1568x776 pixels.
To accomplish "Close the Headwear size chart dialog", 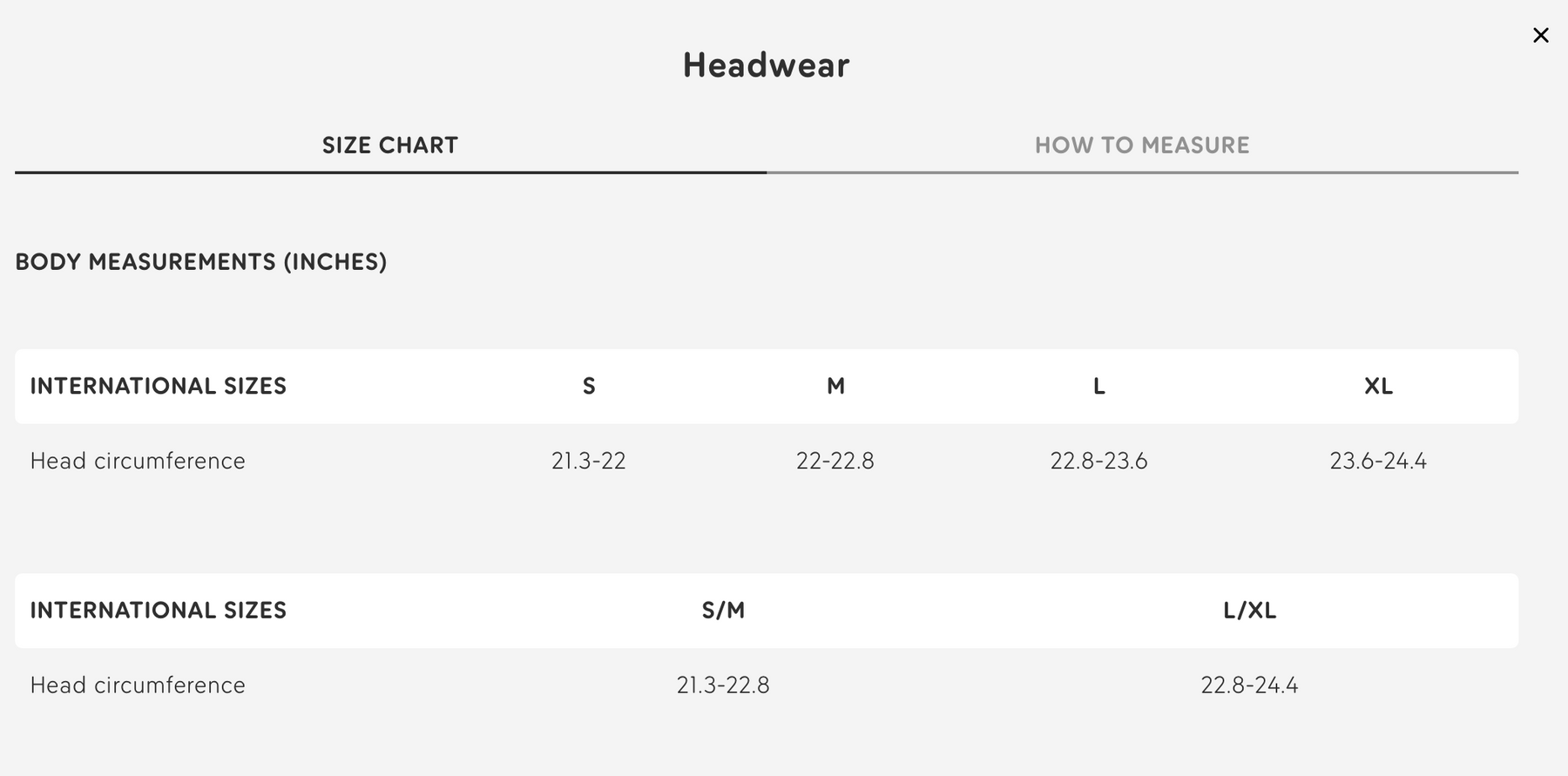I will (x=1540, y=36).
